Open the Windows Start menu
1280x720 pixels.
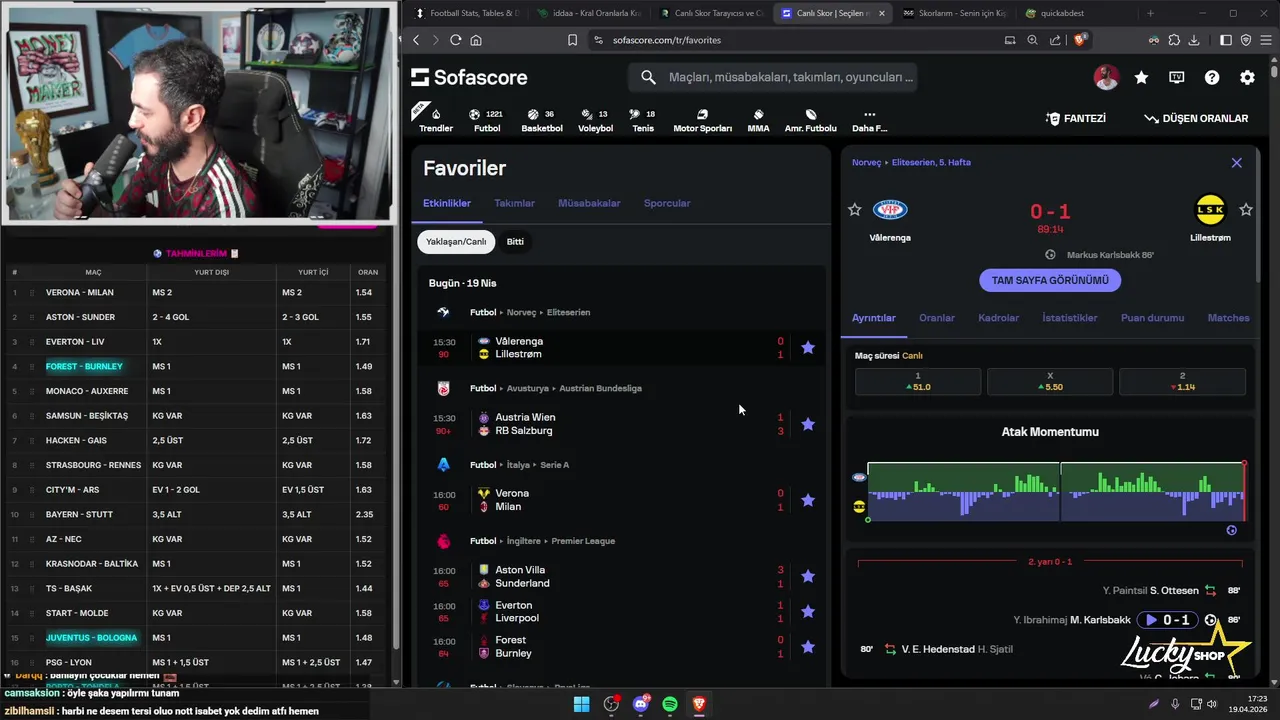(x=581, y=704)
